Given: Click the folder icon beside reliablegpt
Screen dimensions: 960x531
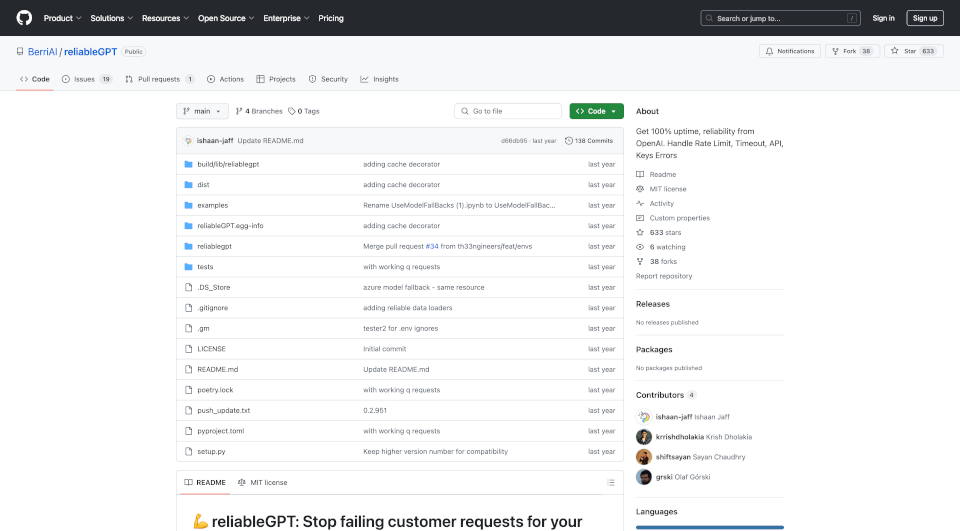Looking at the screenshot, I should (x=189, y=246).
